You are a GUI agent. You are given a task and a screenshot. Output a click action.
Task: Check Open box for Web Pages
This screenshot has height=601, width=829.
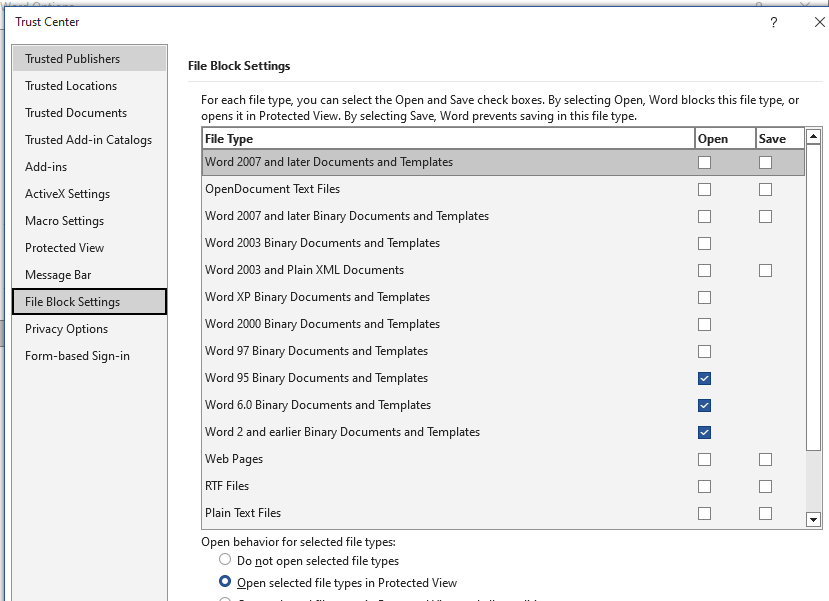pos(704,459)
